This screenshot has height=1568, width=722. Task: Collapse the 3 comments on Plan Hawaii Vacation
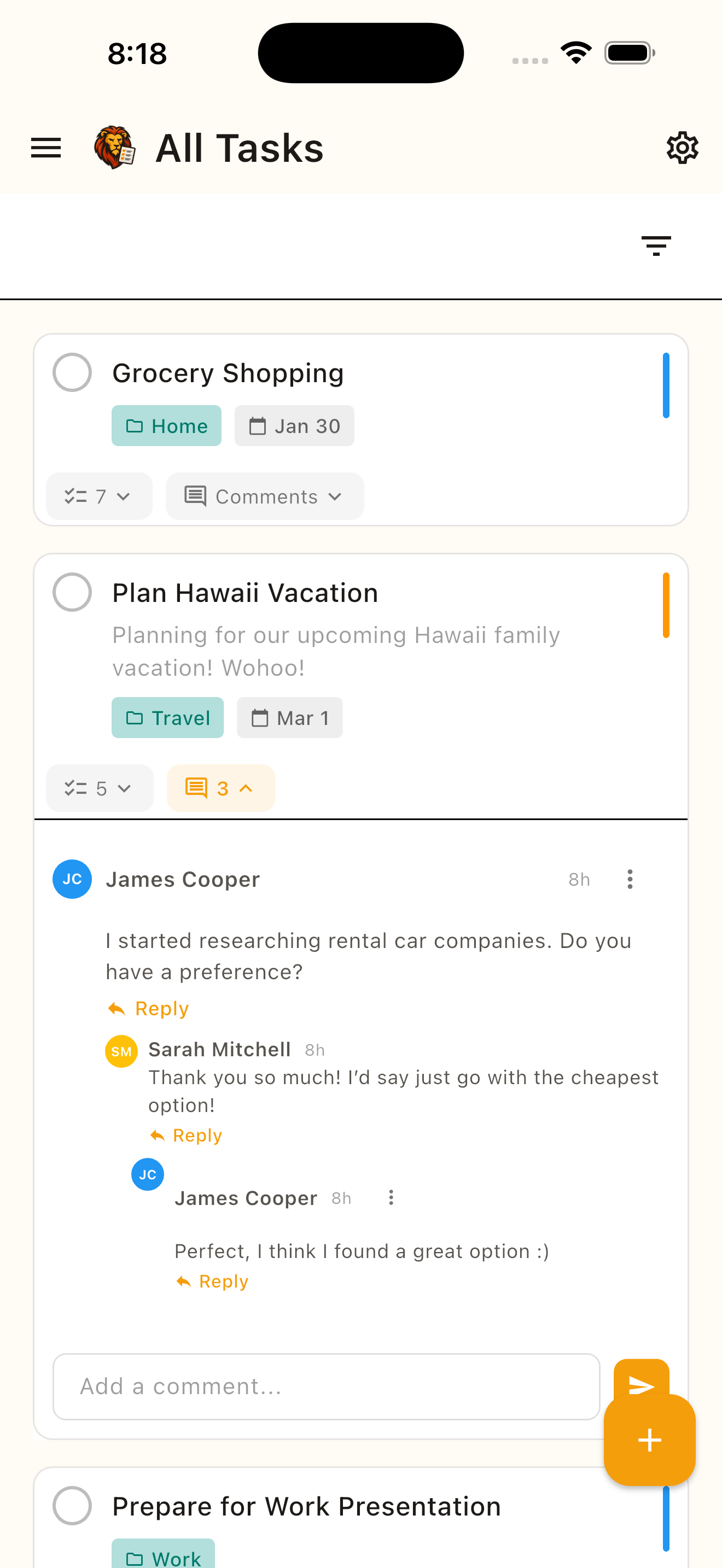[x=220, y=788]
